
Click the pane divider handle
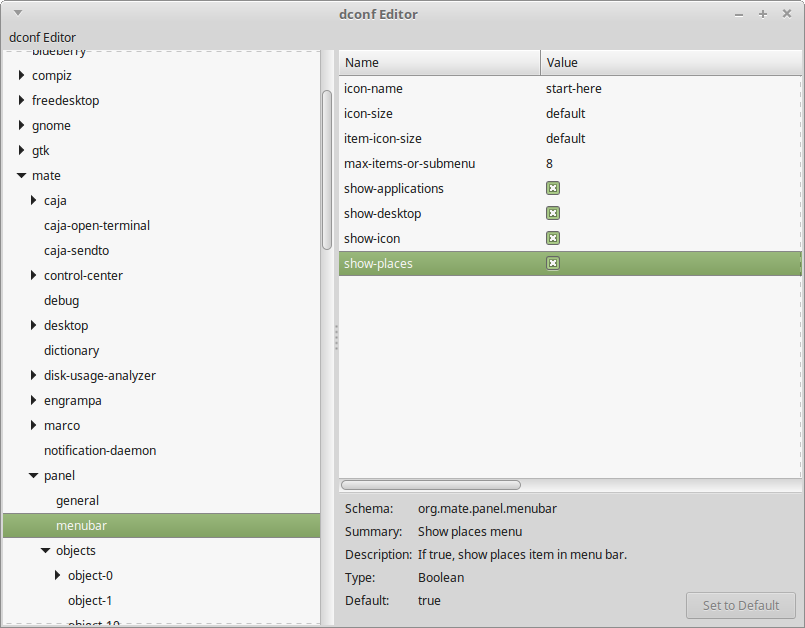click(x=336, y=337)
